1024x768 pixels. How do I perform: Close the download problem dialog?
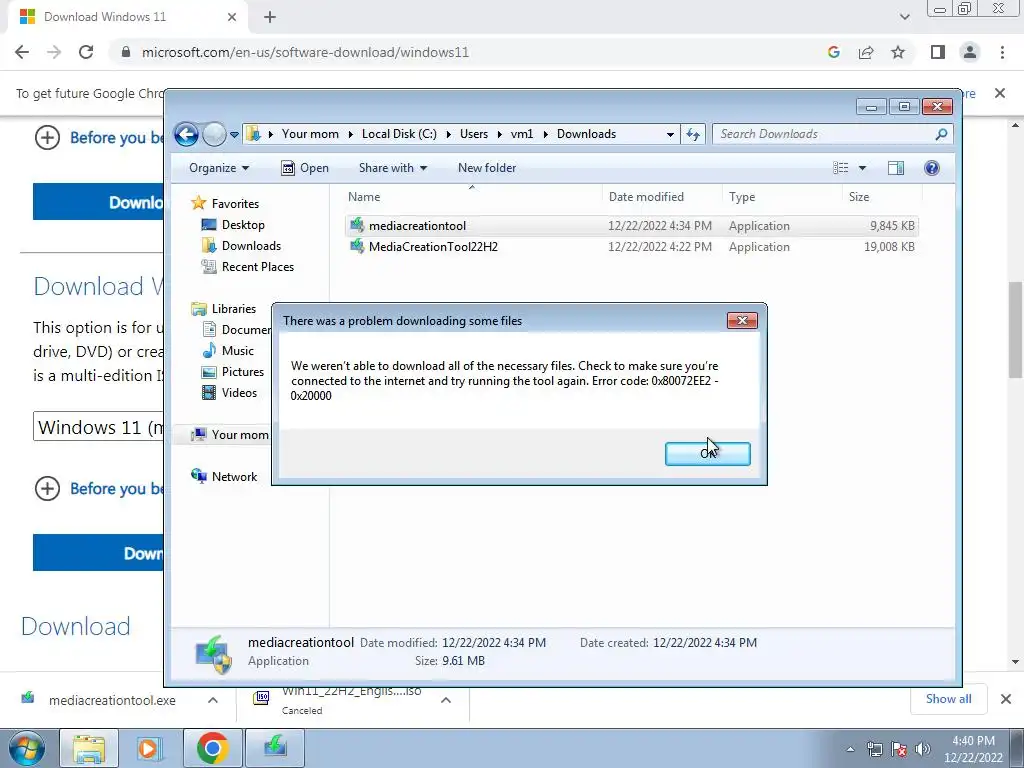click(x=743, y=321)
